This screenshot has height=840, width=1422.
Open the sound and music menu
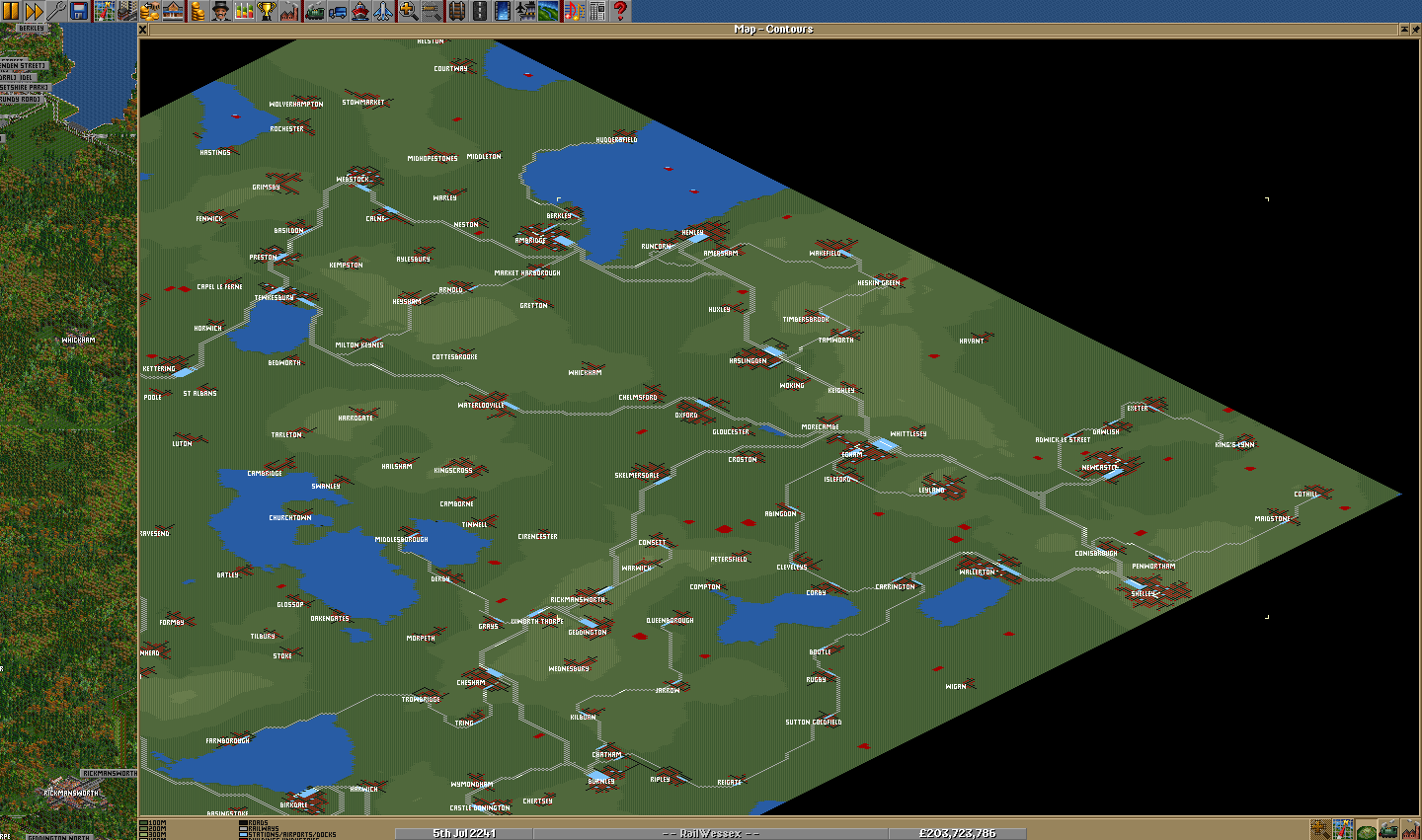(x=574, y=11)
